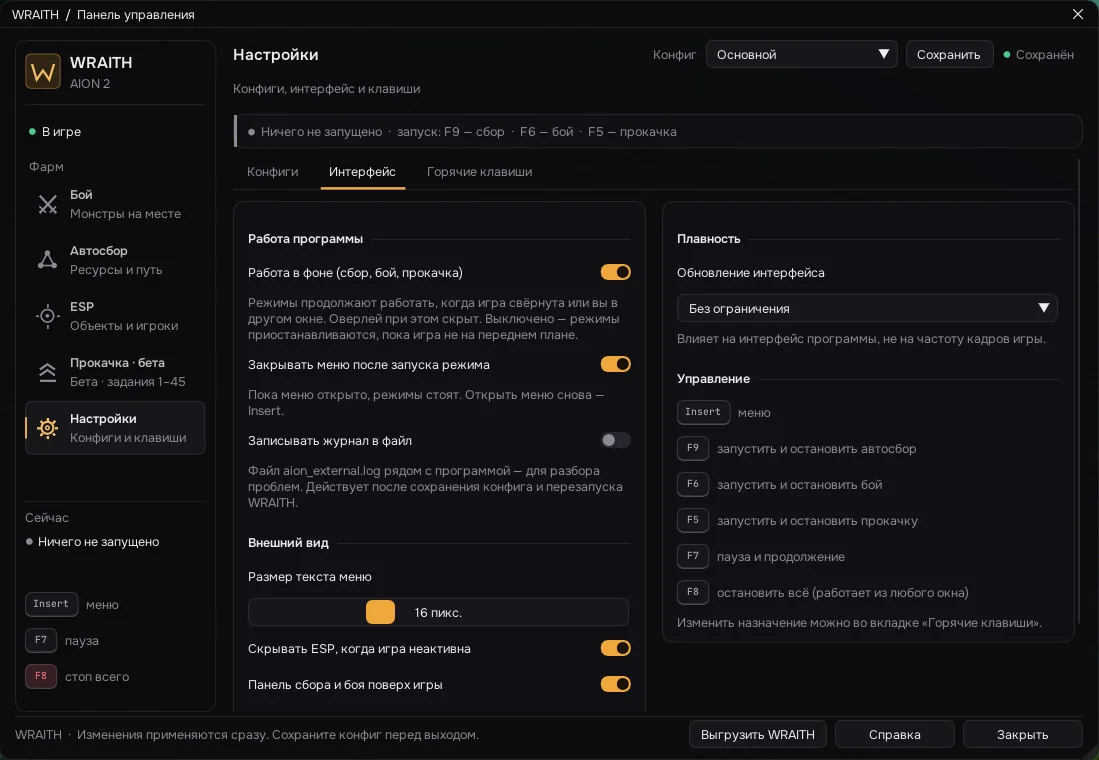Click the 'Обновление интерфейса' label
The image size is (1099, 760).
click(751, 273)
